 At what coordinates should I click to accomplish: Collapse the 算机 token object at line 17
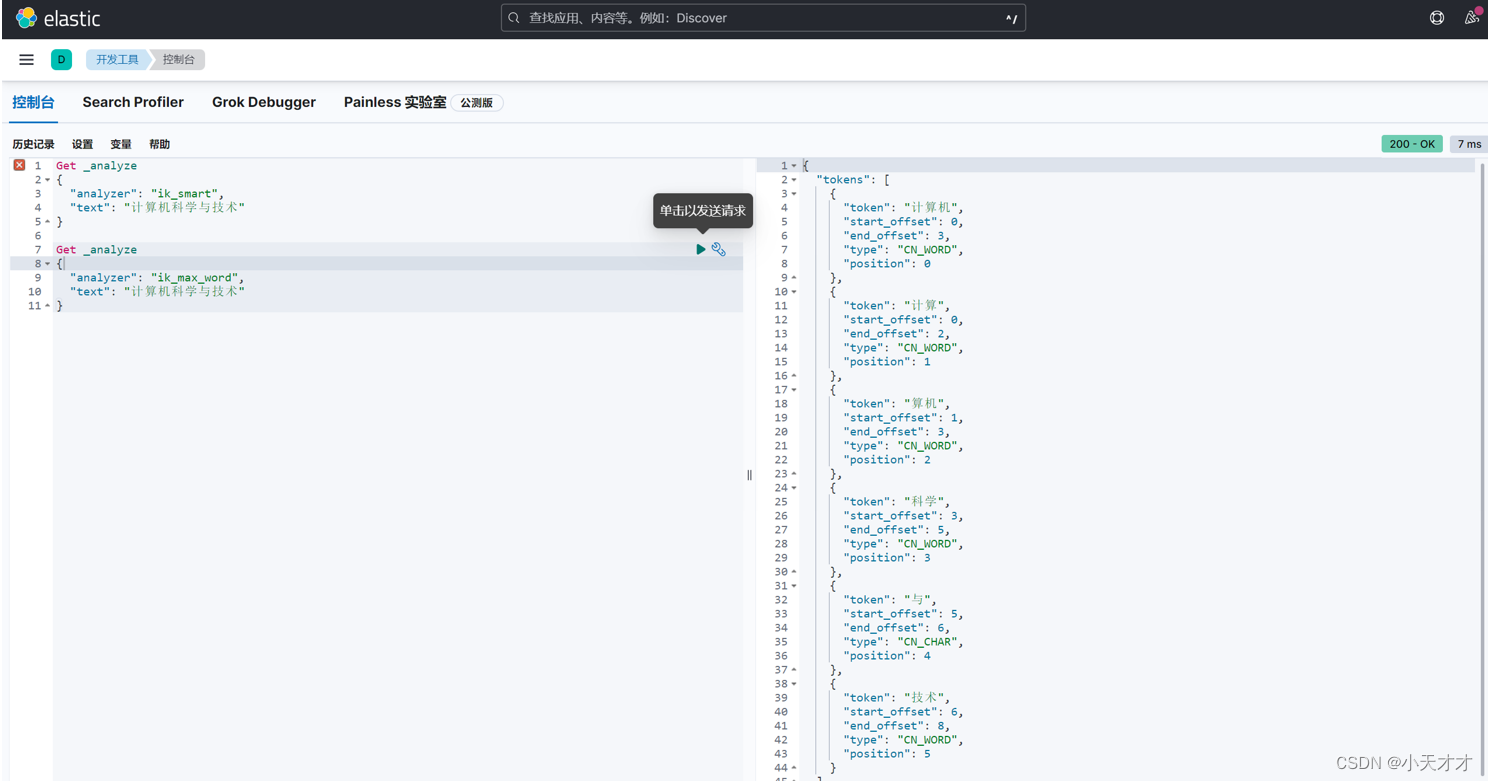click(794, 390)
